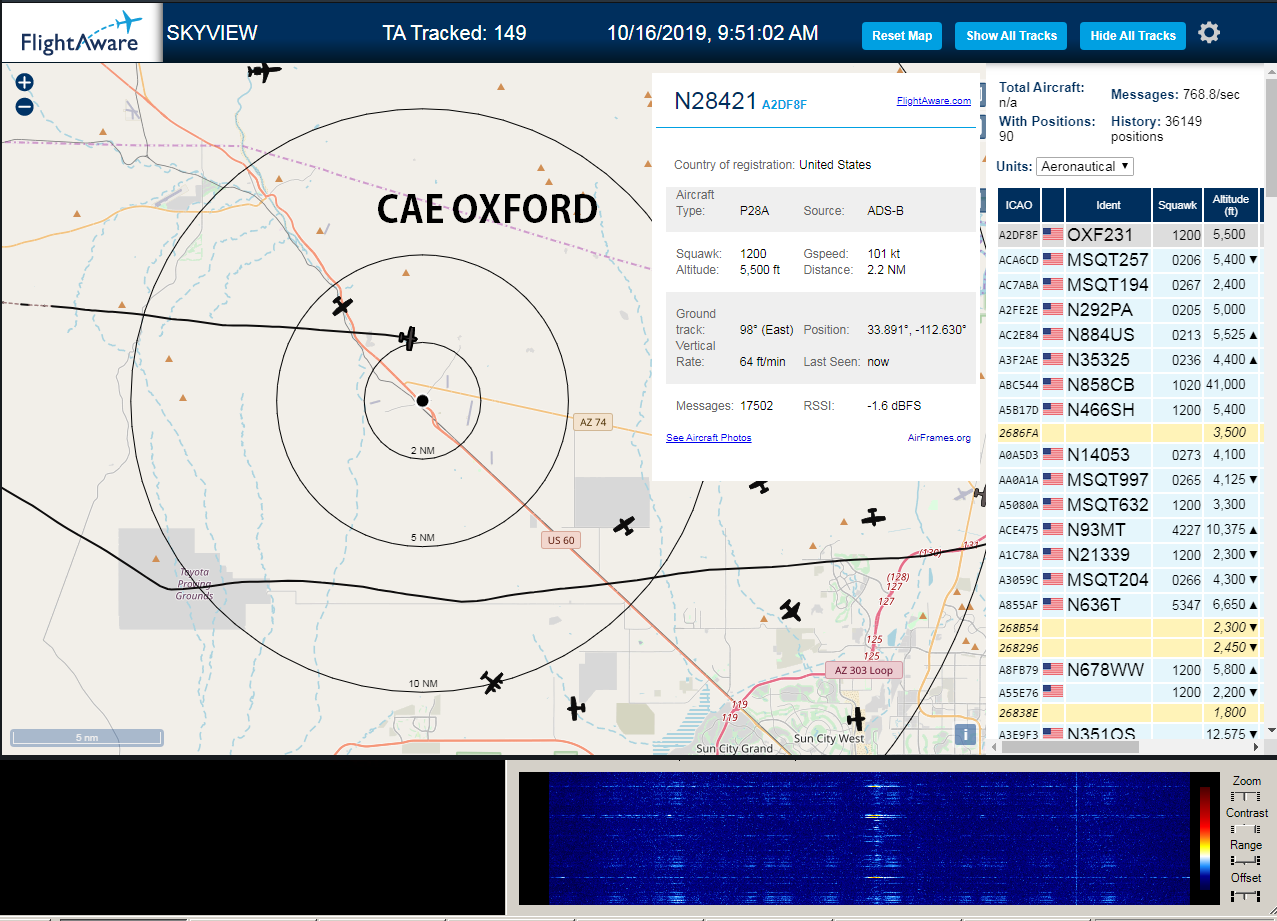Select the aircraft icon above Sun City West
Screen dimensions: 1277x921
click(x=856, y=718)
